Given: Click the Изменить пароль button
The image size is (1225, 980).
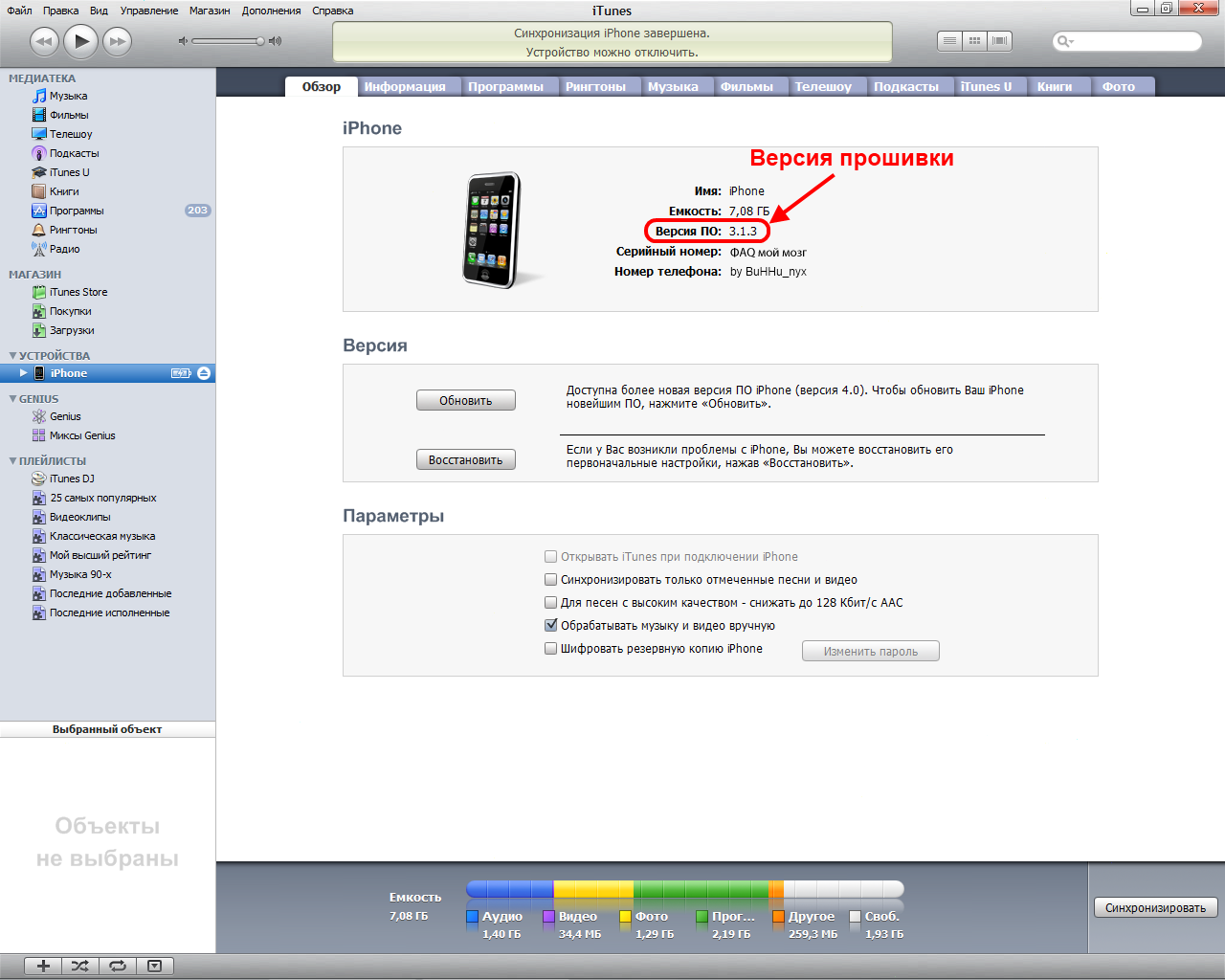Looking at the screenshot, I should [871, 651].
